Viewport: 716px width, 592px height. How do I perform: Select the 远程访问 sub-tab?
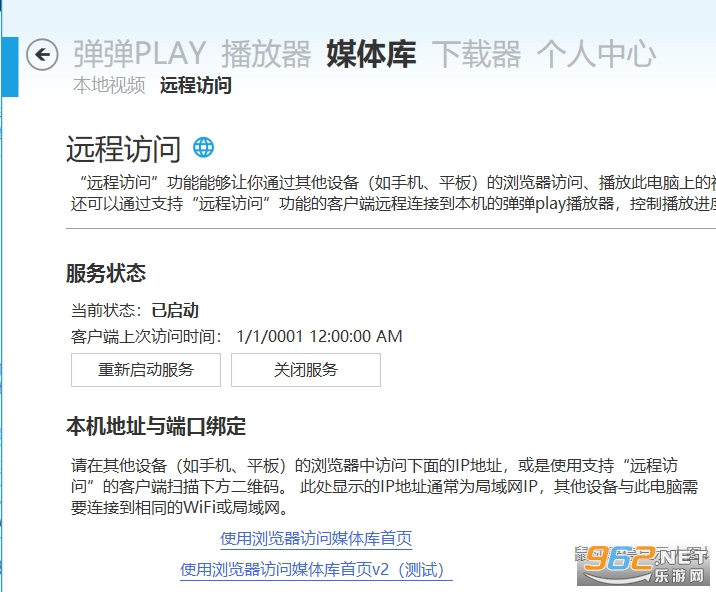(195, 85)
